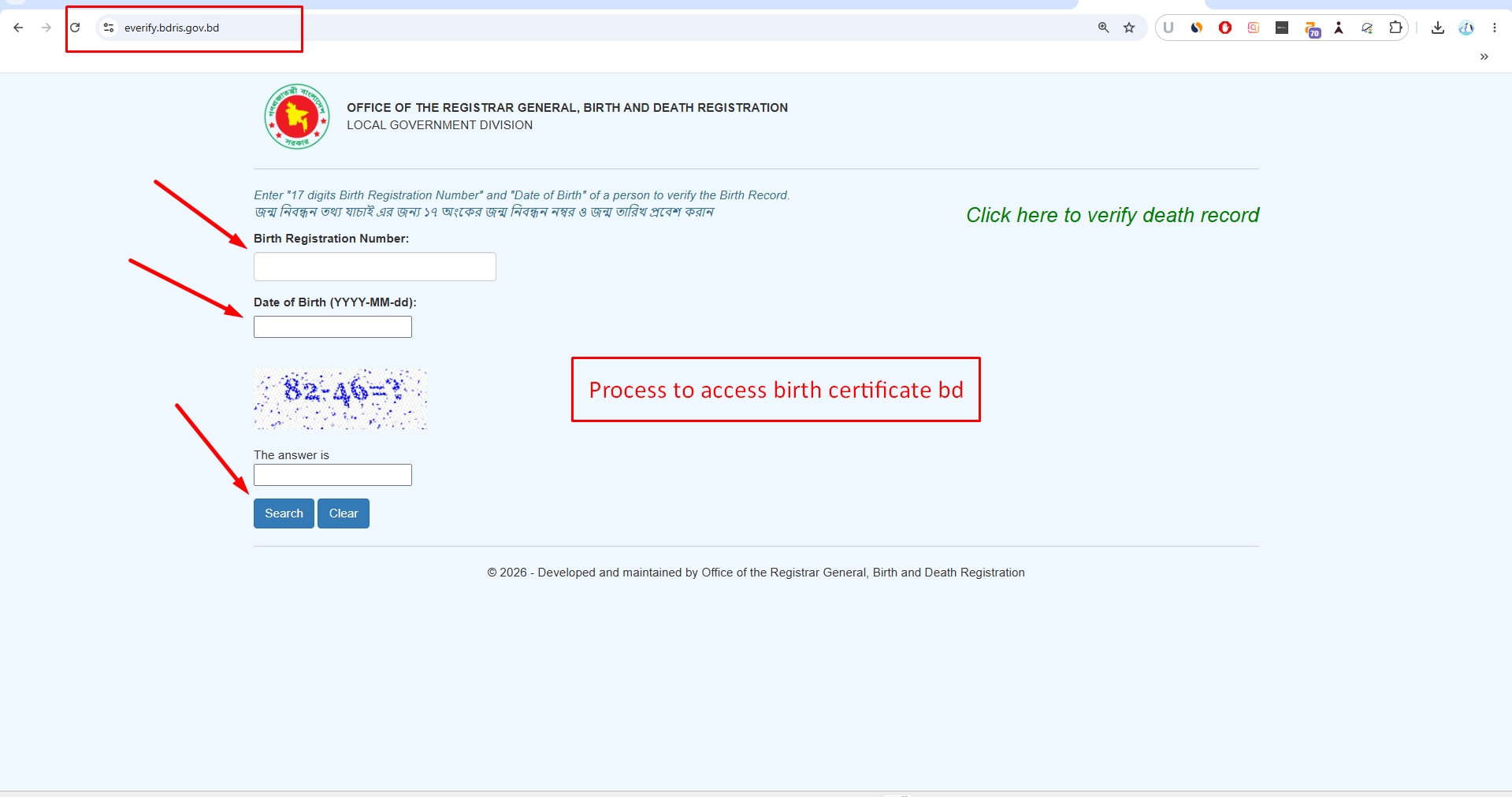View site information icon in address bar
The image size is (1512, 797).
click(x=109, y=28)
